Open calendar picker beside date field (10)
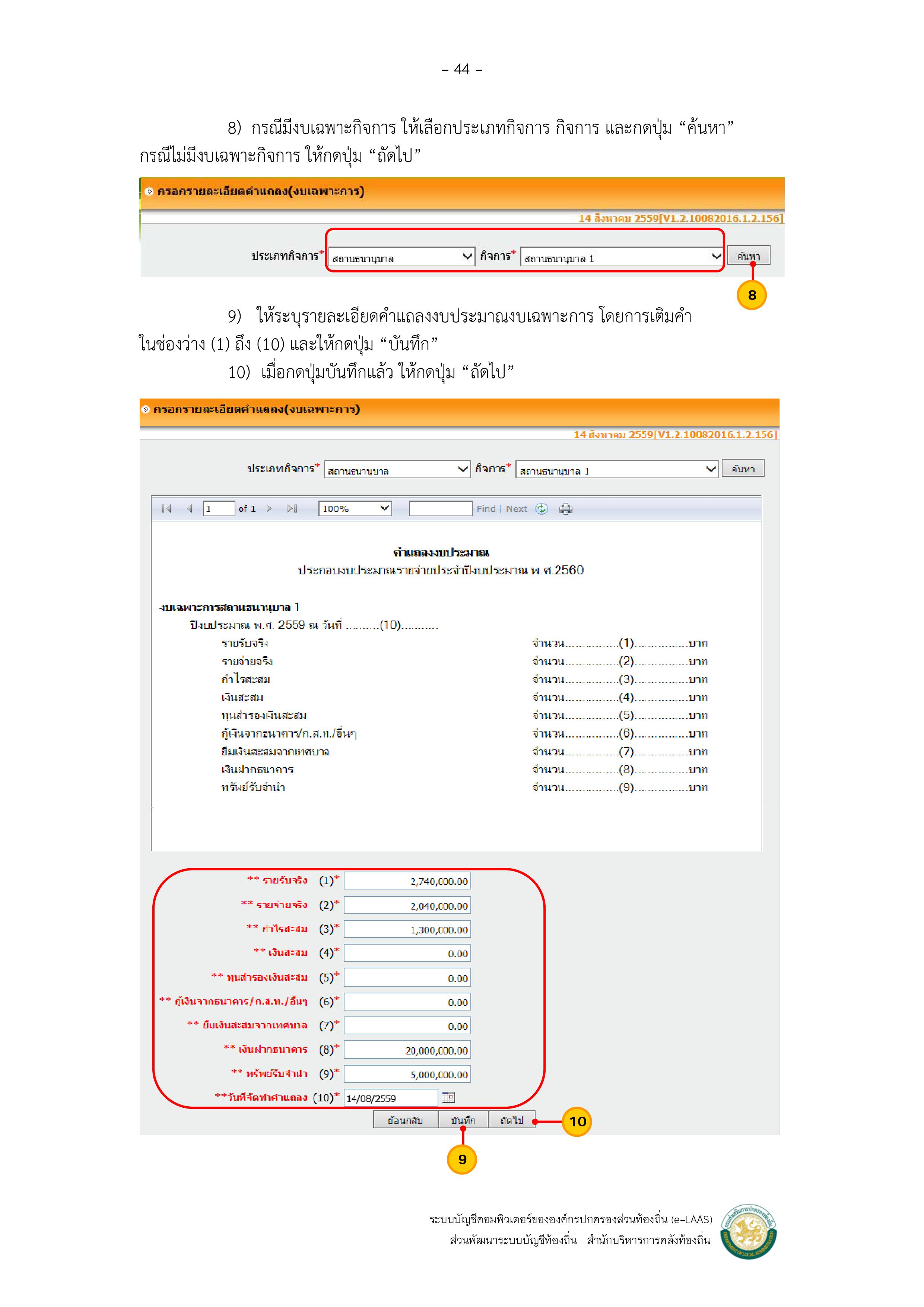 click(x=449, y=1097)
